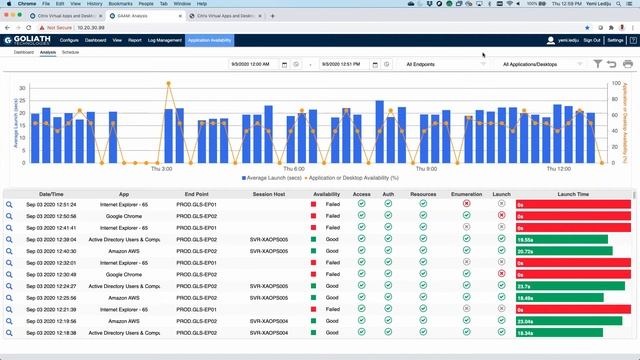The image size is (640, 360).
Task: Inspect the 12:19:56 Amazon AWS entry
Action: point(9,321)
